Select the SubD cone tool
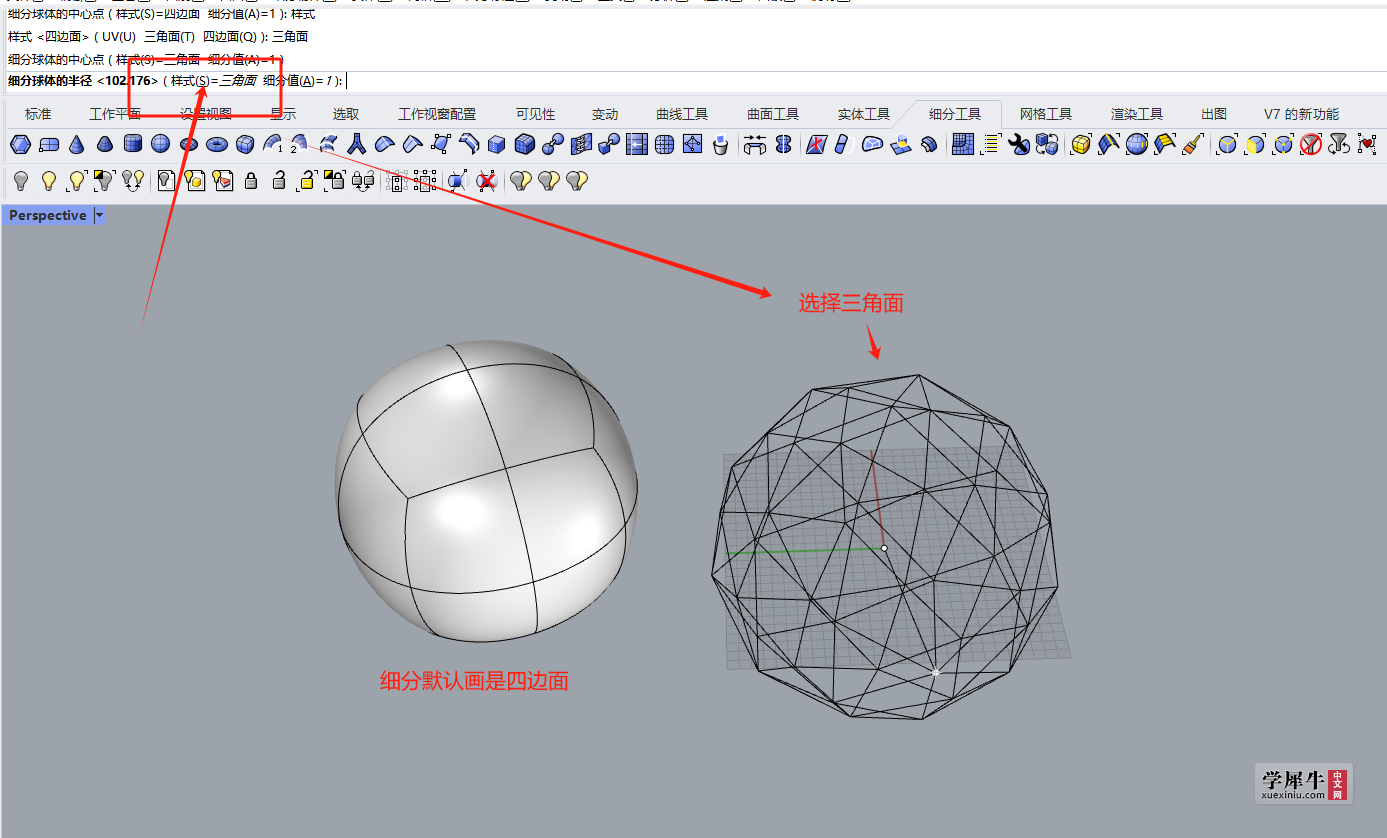 77,146
